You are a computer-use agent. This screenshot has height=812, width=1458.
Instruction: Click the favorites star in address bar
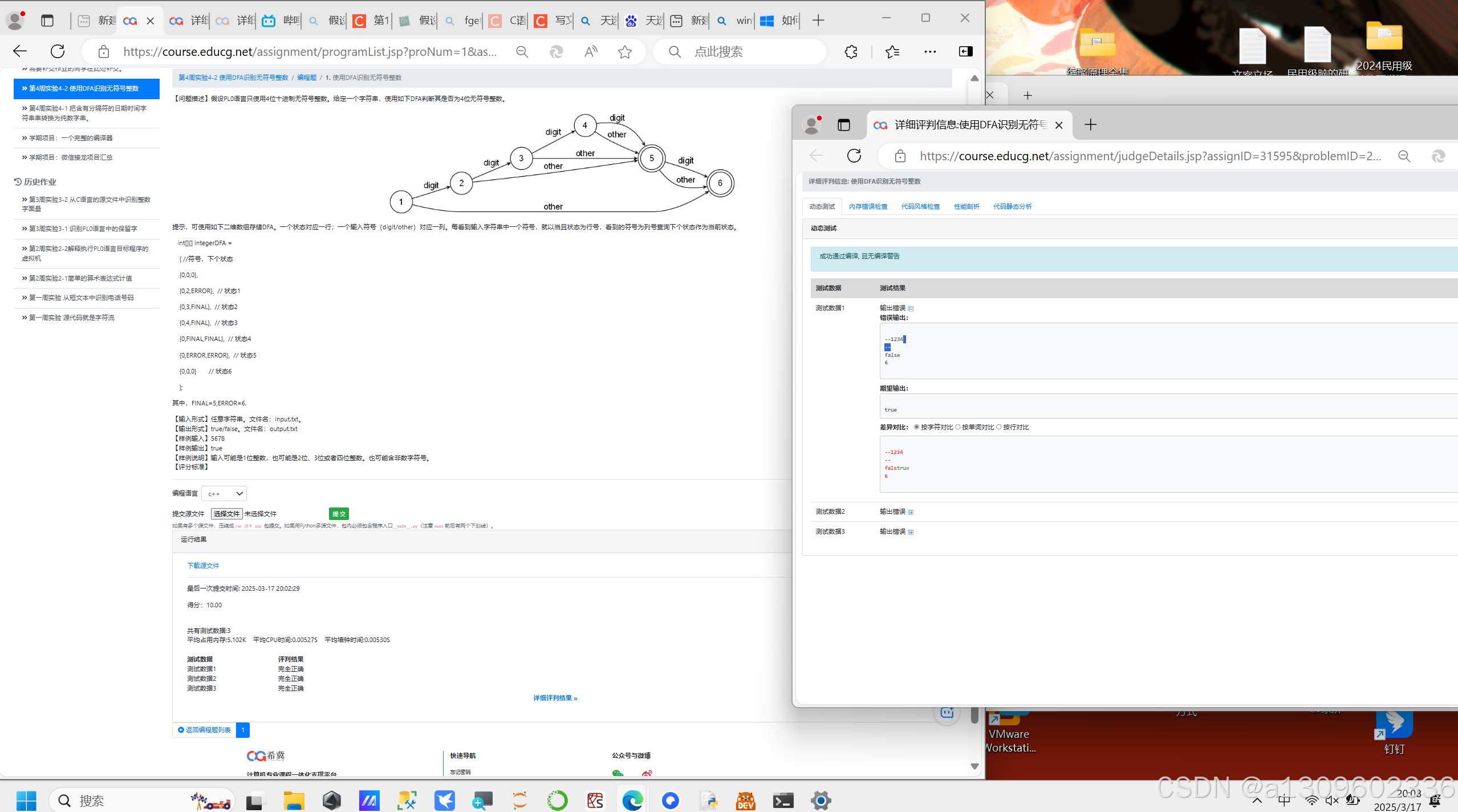tap(625, 52)
